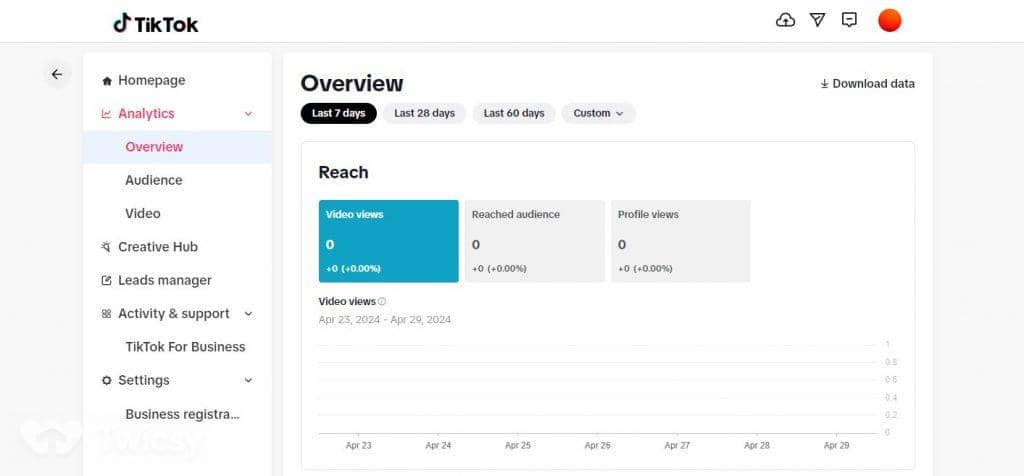Open the Custom date range dropdown
The height and width of the screenshot is (476, 1024).
598,113
